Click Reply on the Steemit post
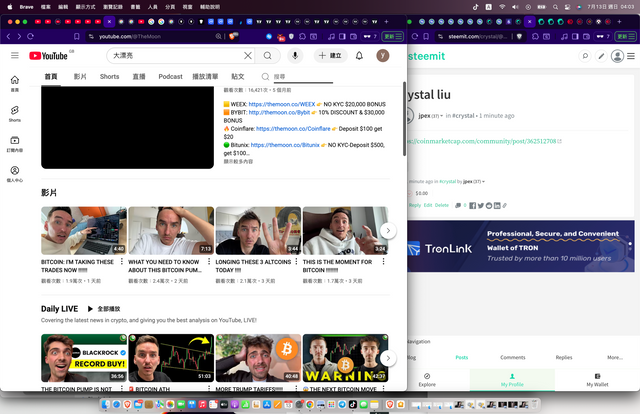The height and width of the screenshot is (414, 640). click(x=415, y=205)
